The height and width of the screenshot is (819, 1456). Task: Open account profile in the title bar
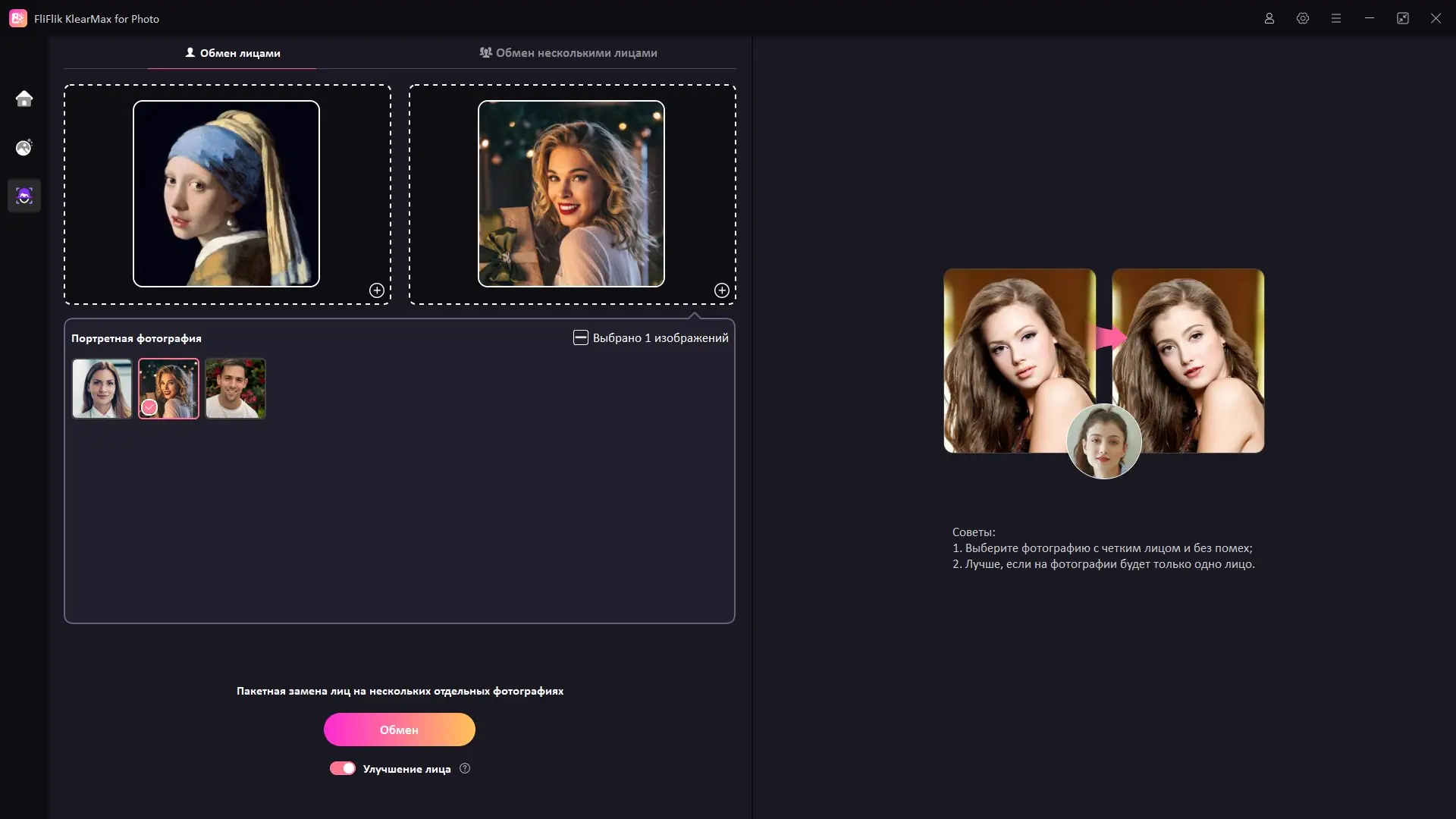tap(1269, 18)
